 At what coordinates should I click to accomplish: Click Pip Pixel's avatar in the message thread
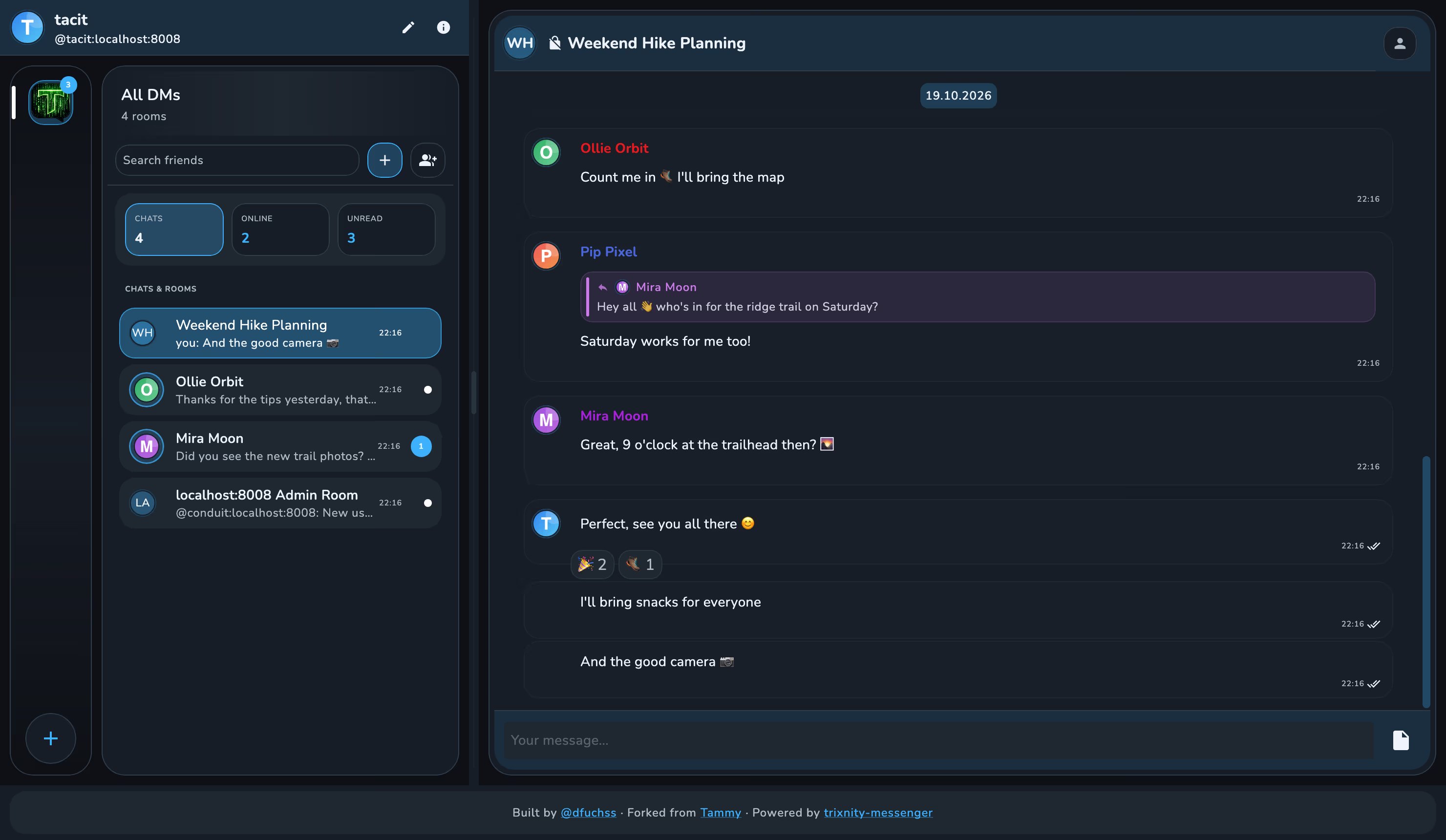point(546,256)
